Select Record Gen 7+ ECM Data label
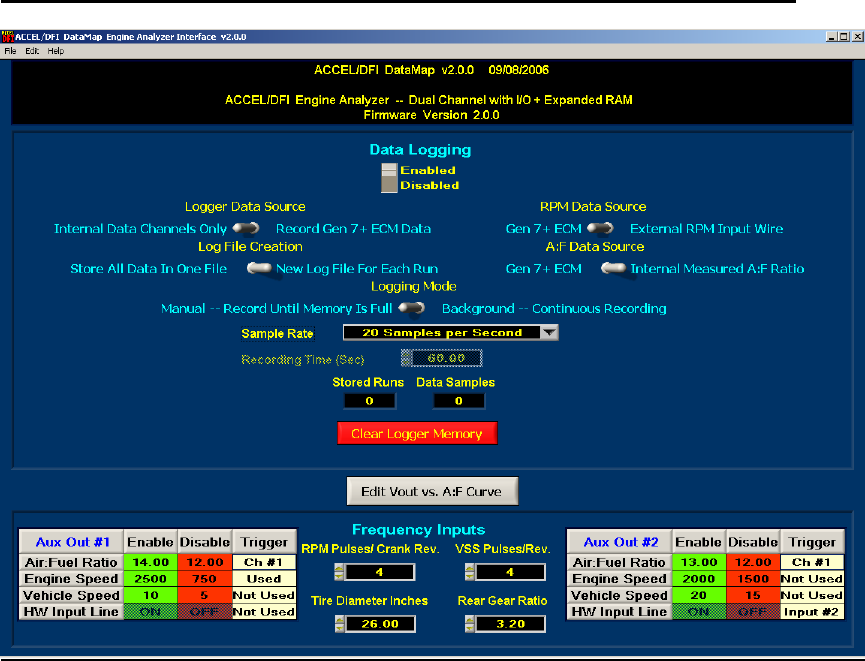 click(x=353, y=228)
